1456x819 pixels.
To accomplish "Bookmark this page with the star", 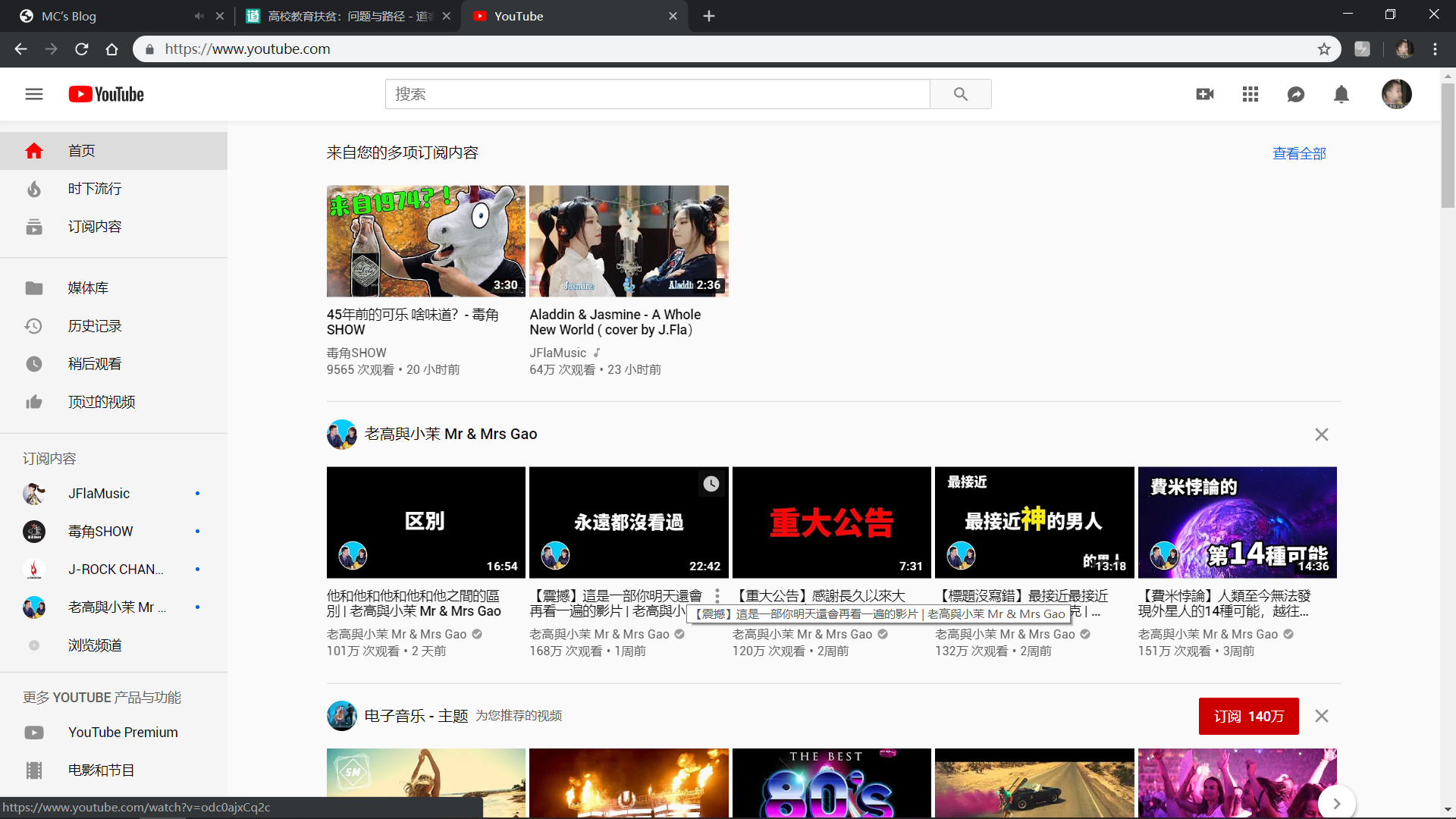I will pos(1324,49).
